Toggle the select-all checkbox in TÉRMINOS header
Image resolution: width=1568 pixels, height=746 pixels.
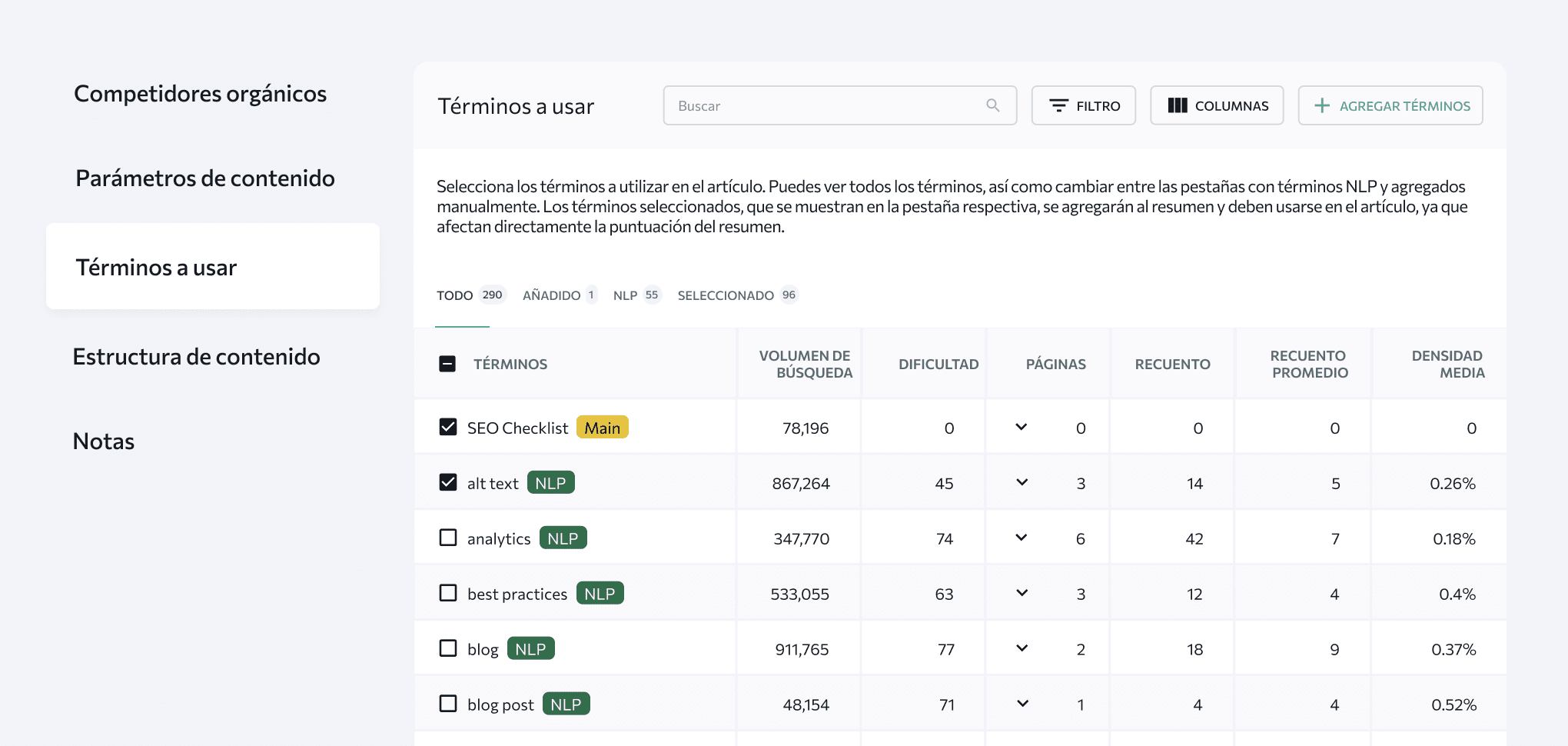point(447,363)
